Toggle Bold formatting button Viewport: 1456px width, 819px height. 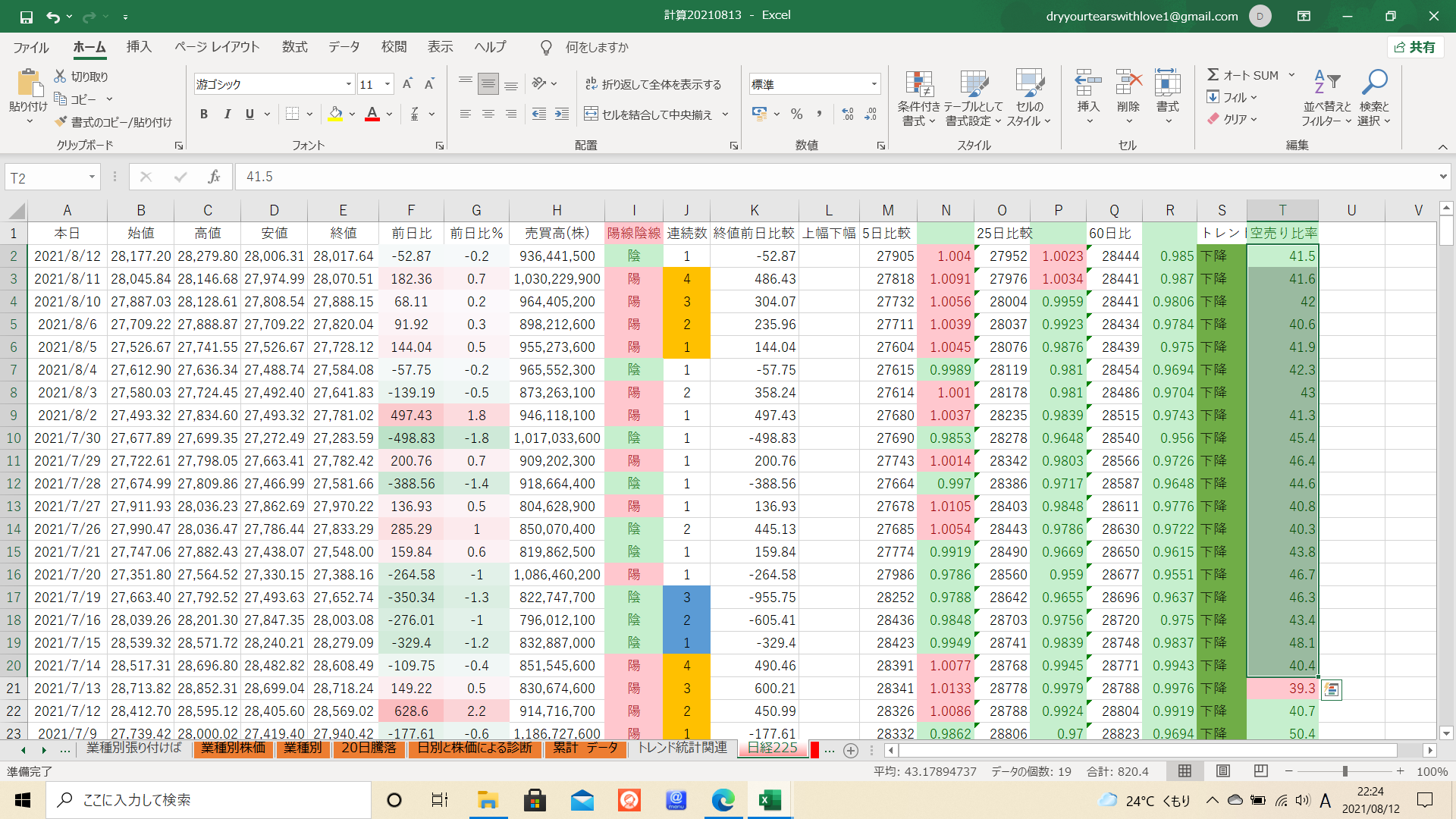point(203,115)
